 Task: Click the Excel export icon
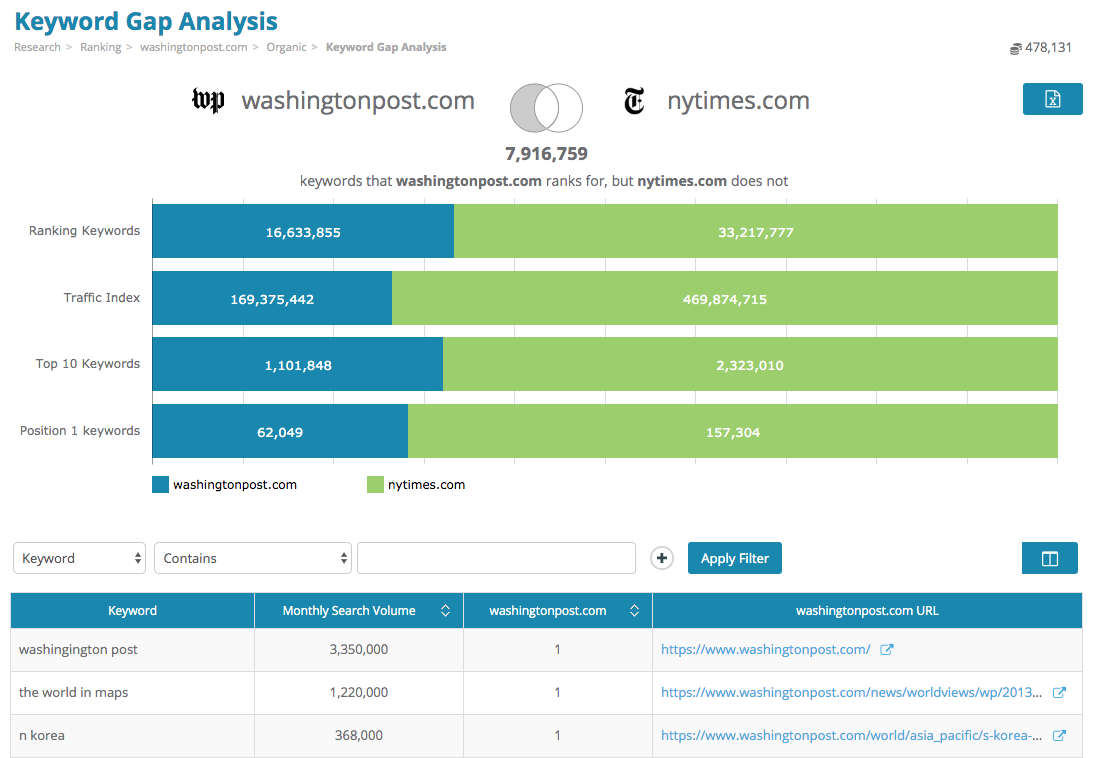tap(1052, 99)
